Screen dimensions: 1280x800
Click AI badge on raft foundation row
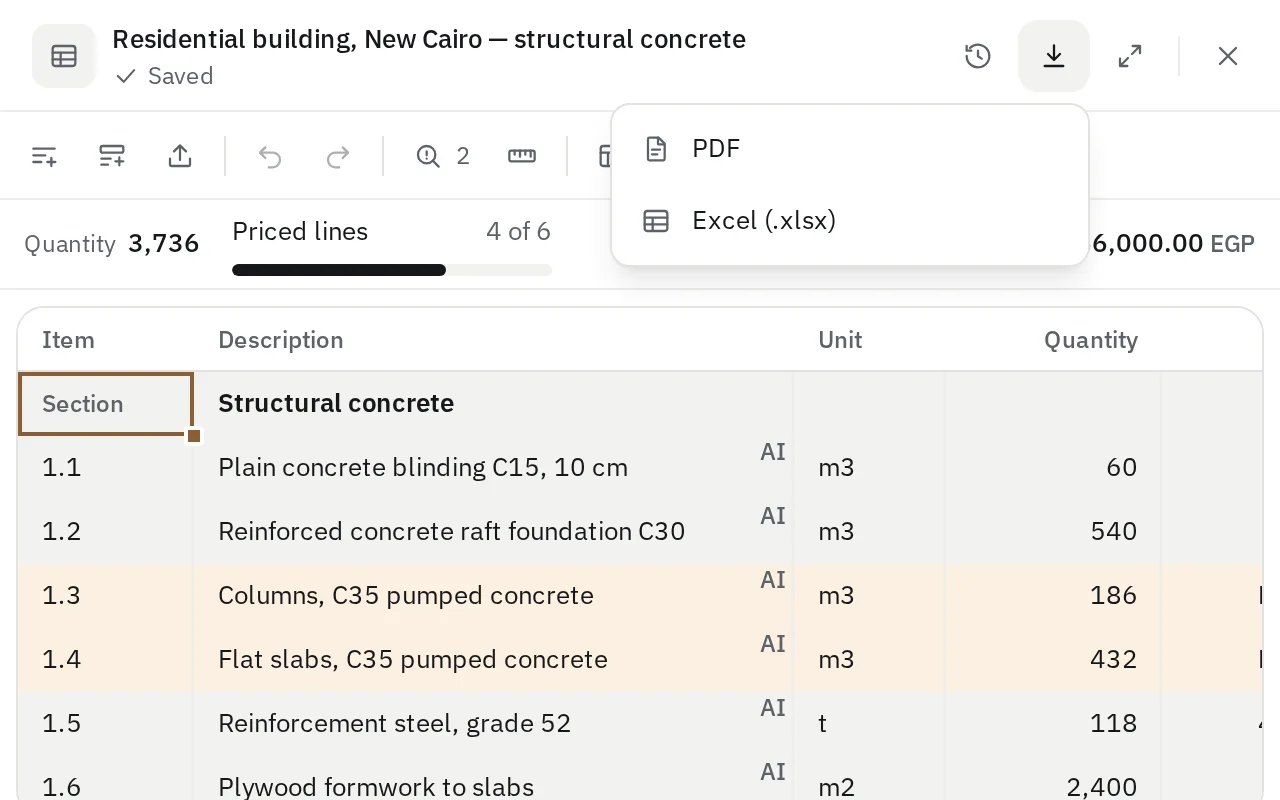(x=773, y=516)
